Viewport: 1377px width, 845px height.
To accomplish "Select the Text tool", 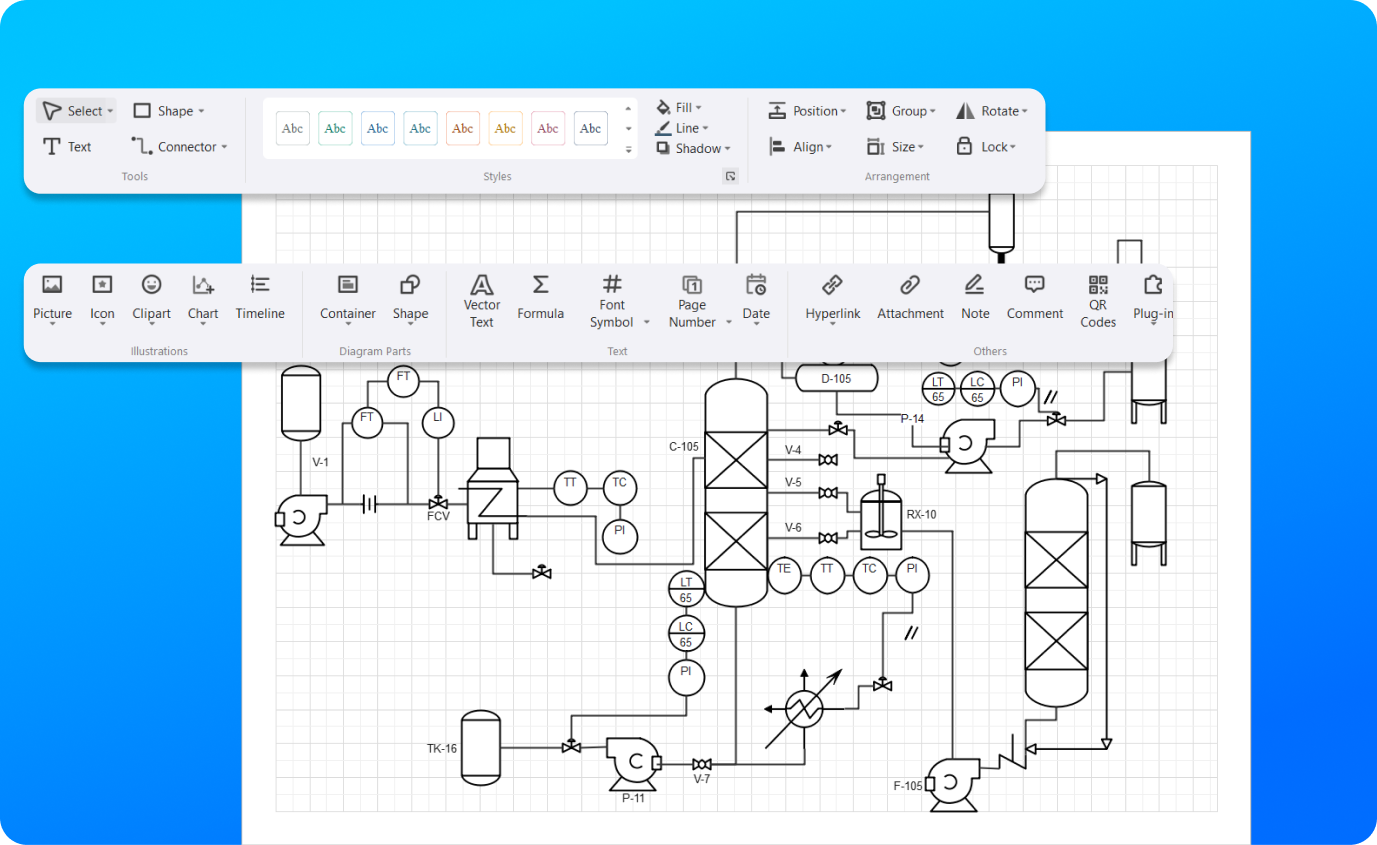I will (x=67, y=147).
